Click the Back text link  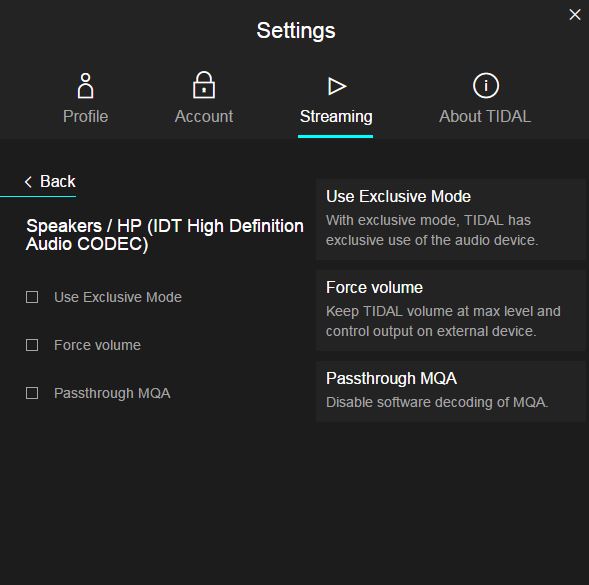(58, 181)
